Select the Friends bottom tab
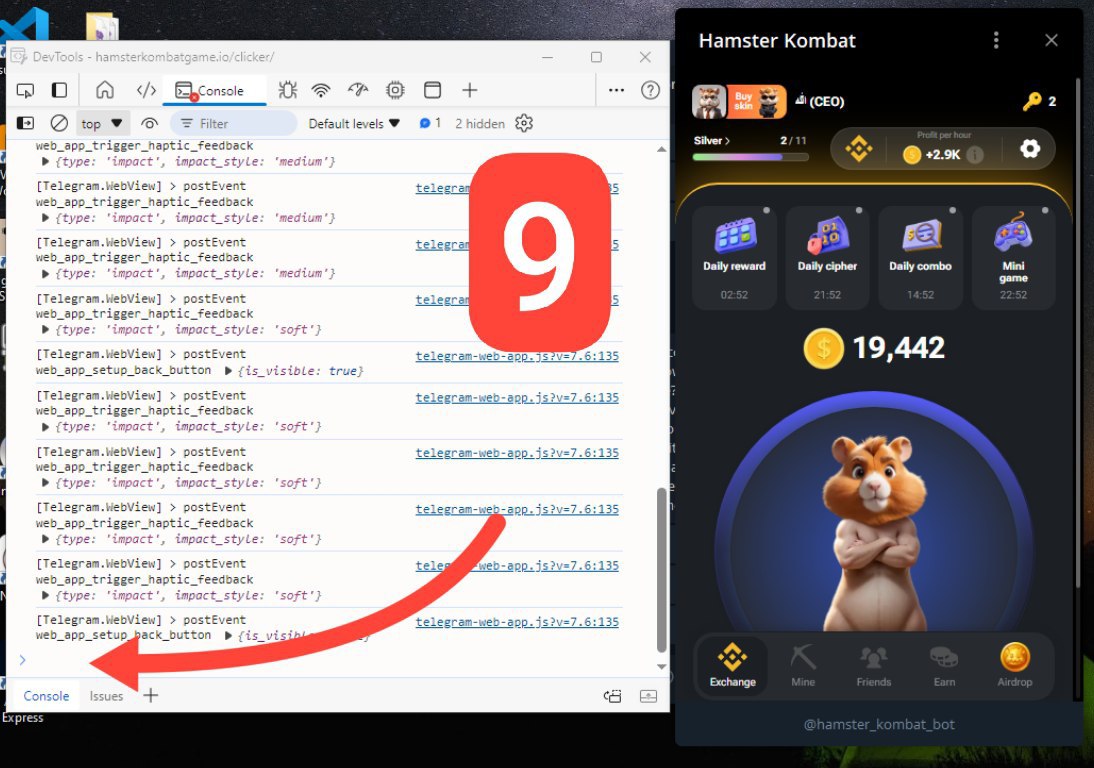The height and width of the screenshot is (768, 1094). click(x=874, y=666)
